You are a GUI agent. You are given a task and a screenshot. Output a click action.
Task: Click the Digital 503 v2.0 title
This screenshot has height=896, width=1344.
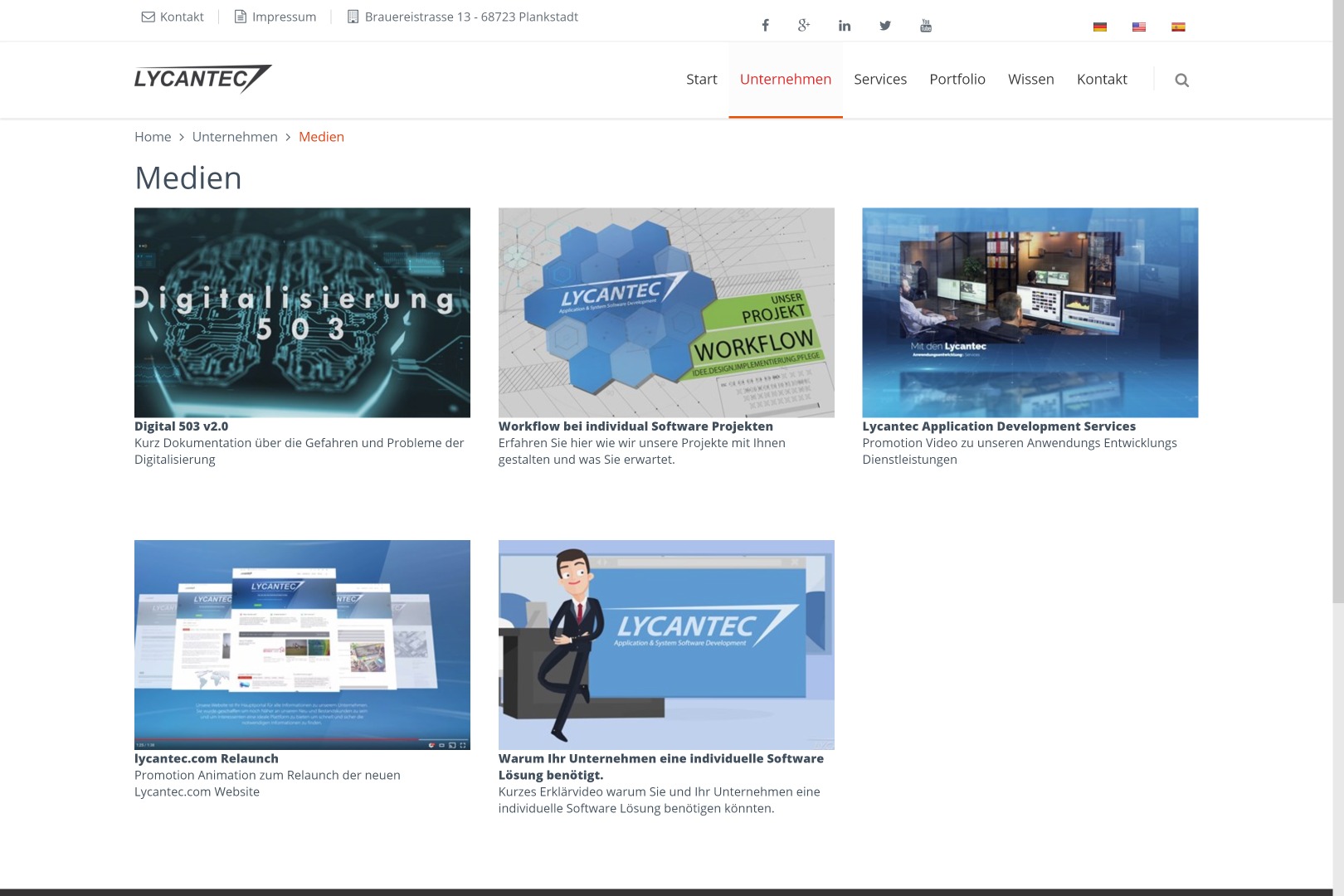181,426
